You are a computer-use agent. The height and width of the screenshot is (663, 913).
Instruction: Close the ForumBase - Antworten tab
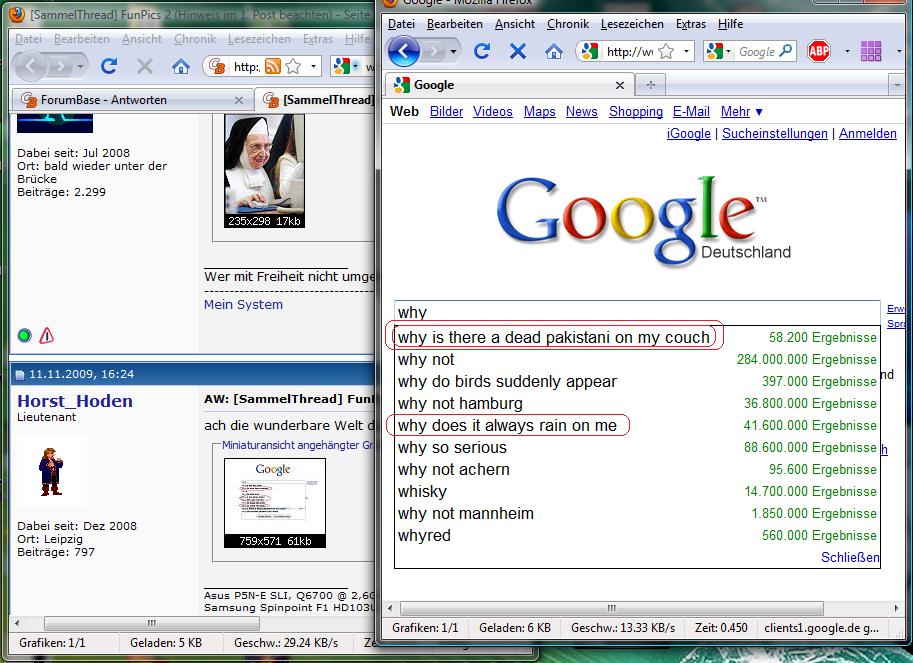tap(239, 100)
